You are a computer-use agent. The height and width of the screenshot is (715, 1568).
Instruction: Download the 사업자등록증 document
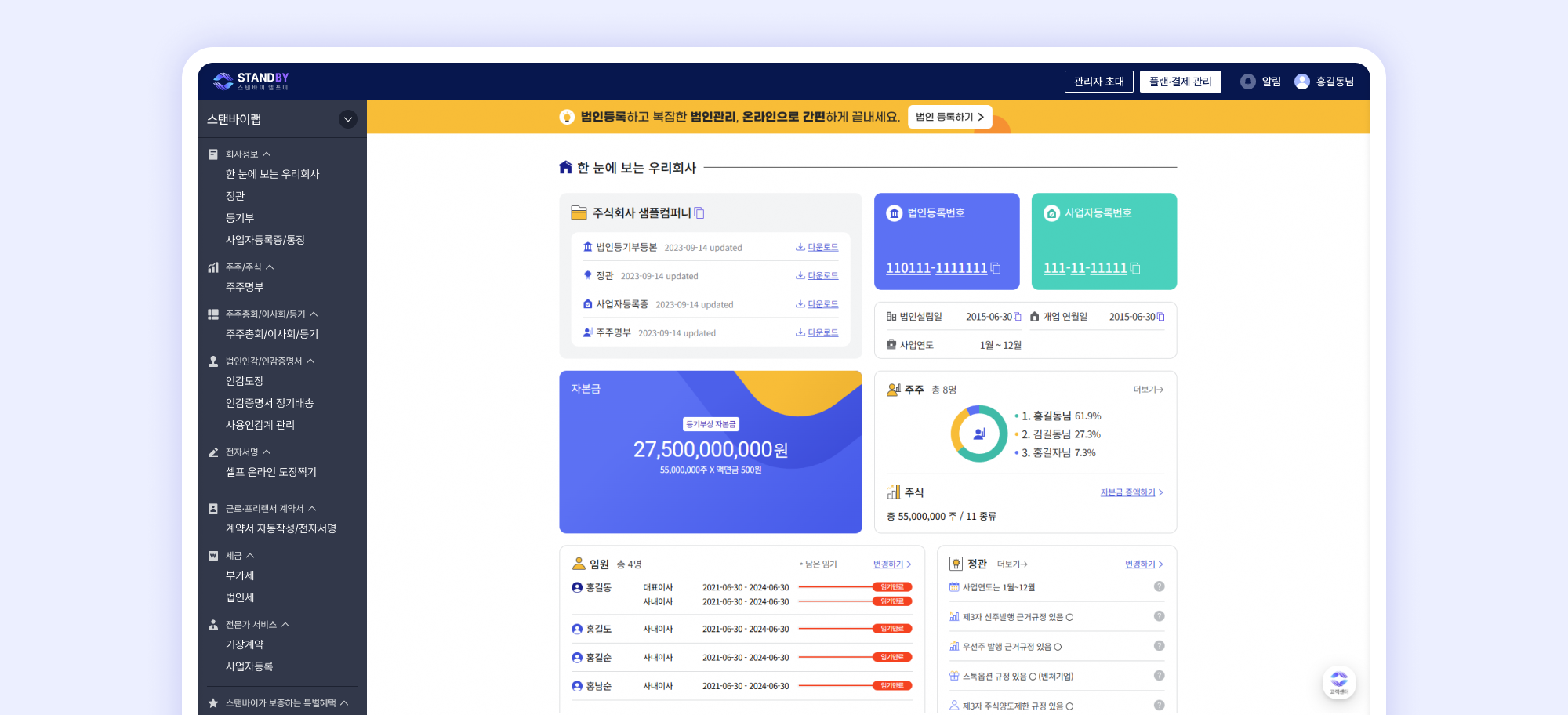click(x=817, y=304)
